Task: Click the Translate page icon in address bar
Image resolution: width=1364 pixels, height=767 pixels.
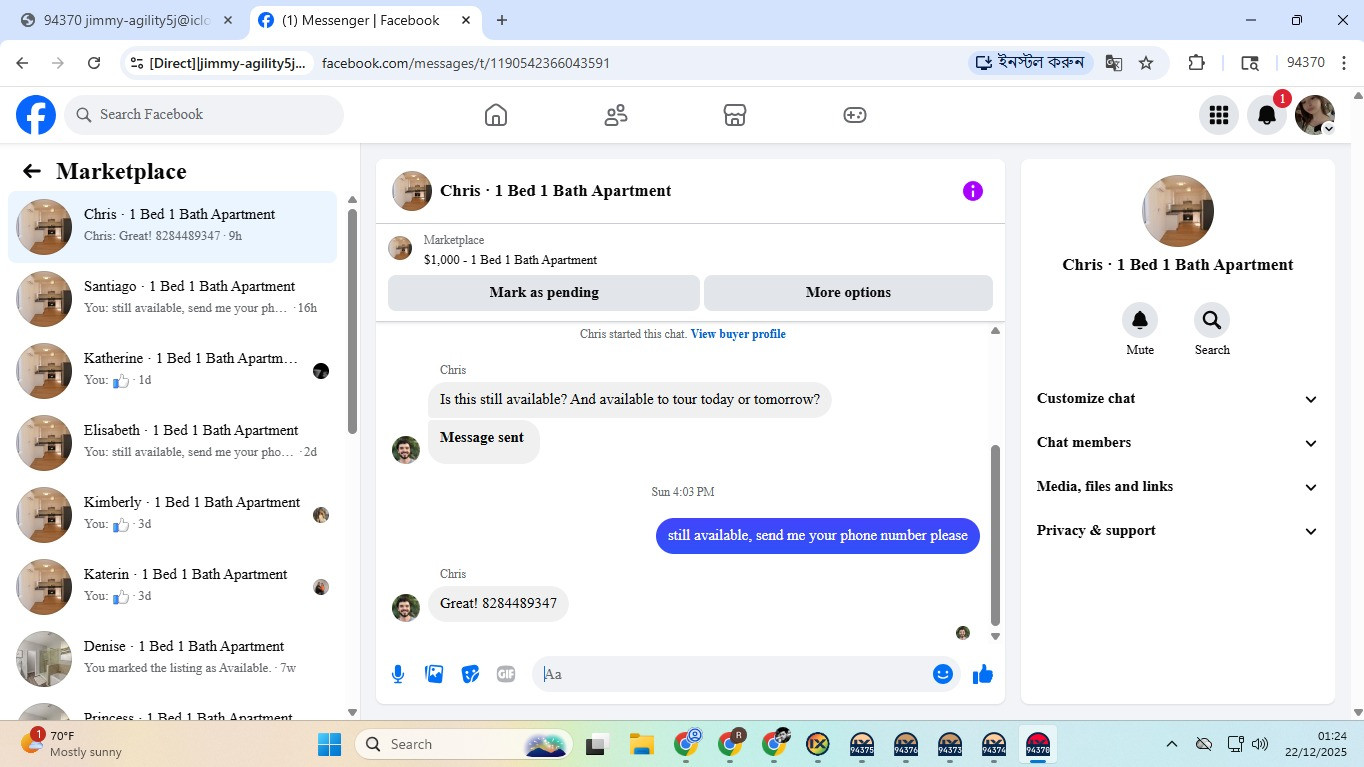Action: click(x=1113, y=63)
